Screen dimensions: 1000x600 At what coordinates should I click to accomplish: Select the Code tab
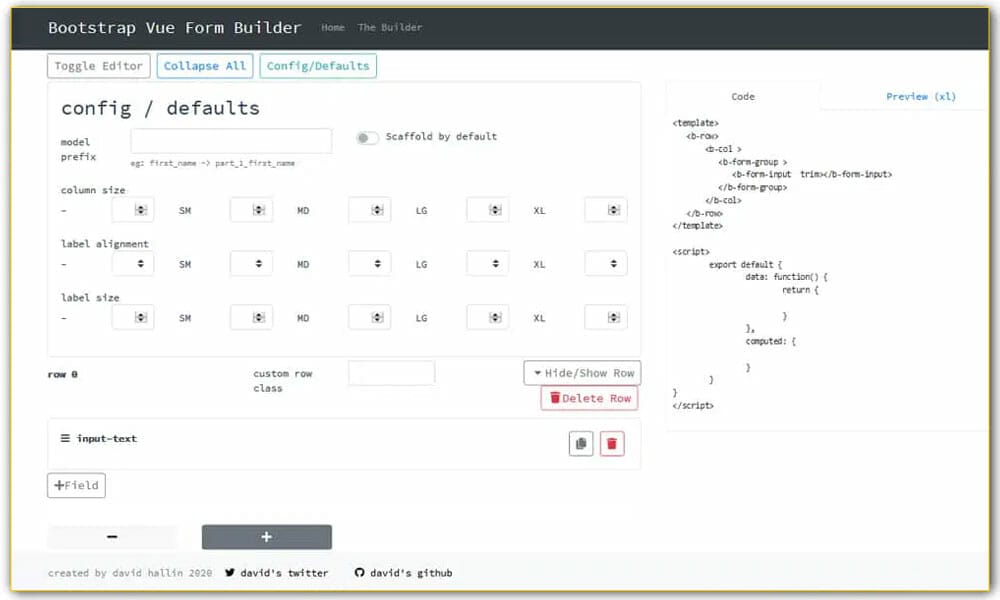(743, 96)
